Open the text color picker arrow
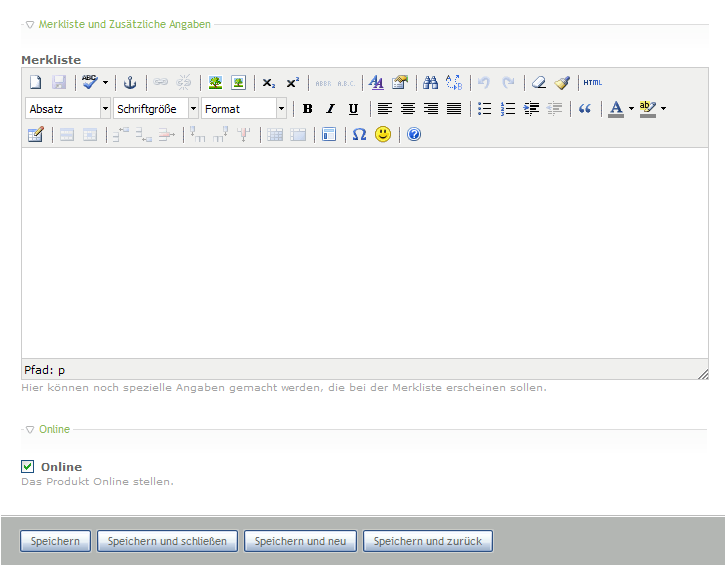 tap(631, 109)
